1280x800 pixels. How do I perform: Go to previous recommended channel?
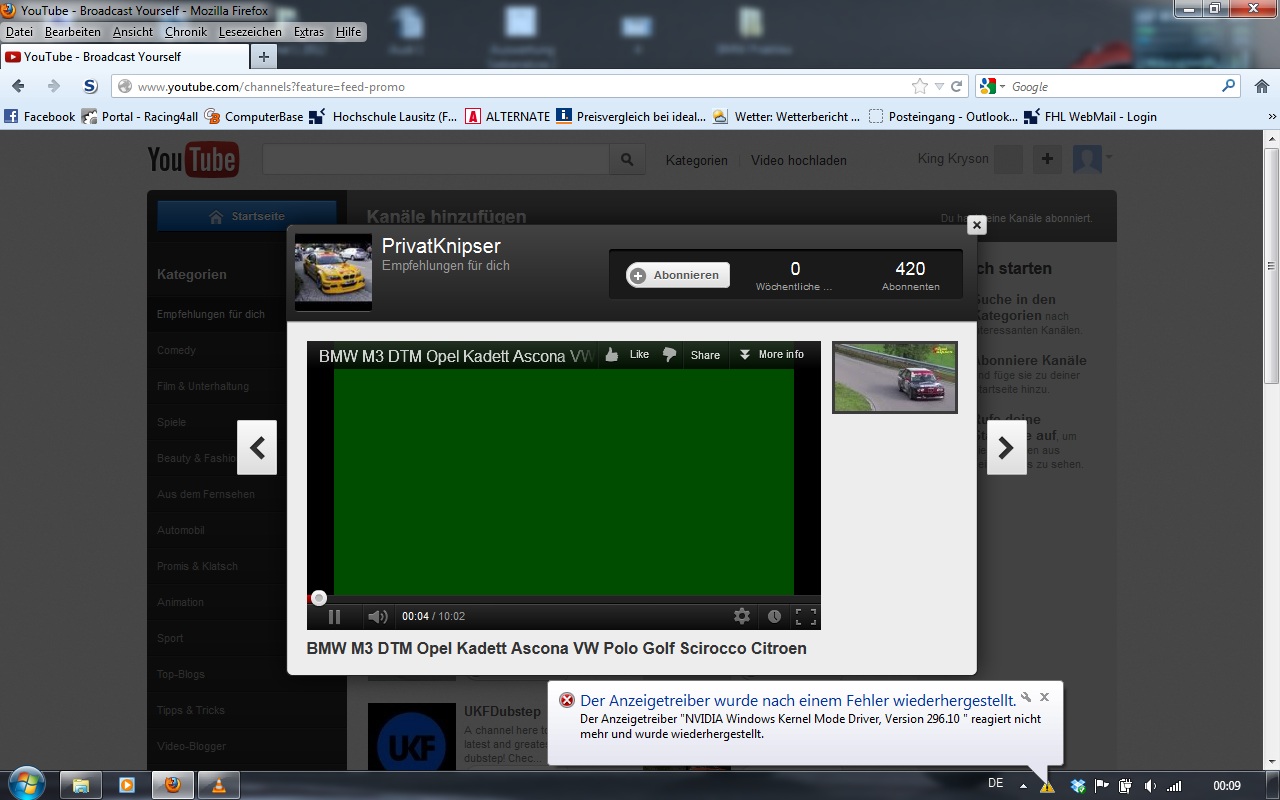(257, 447)
